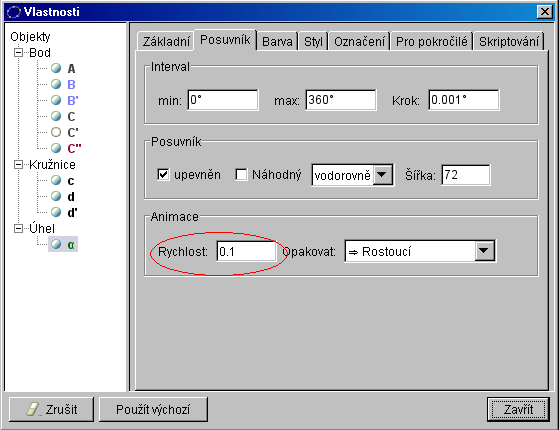This screenshot has height=430, width=559.
Task: Select point B' in the object tree
Action: coord(73,100)
